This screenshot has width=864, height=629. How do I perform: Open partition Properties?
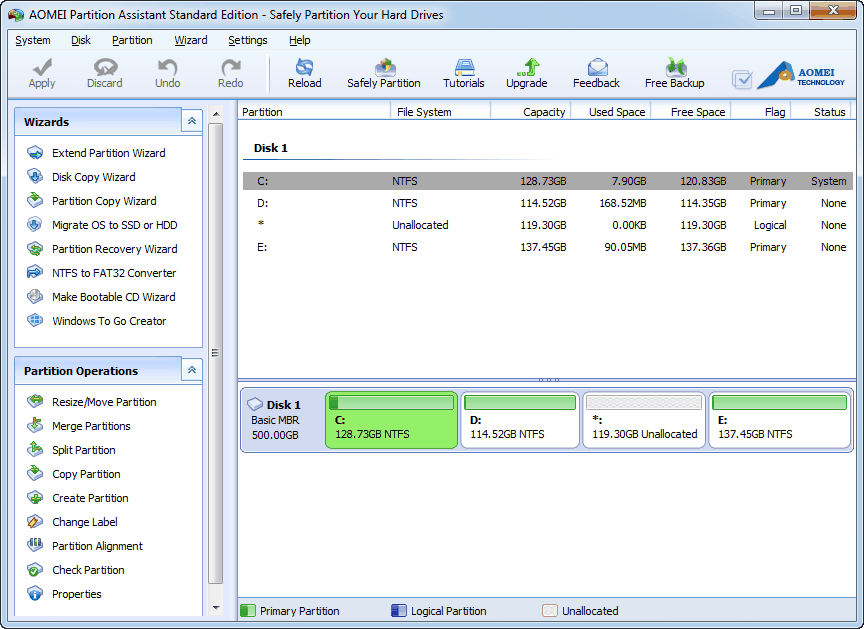click(x=64, y=594)
